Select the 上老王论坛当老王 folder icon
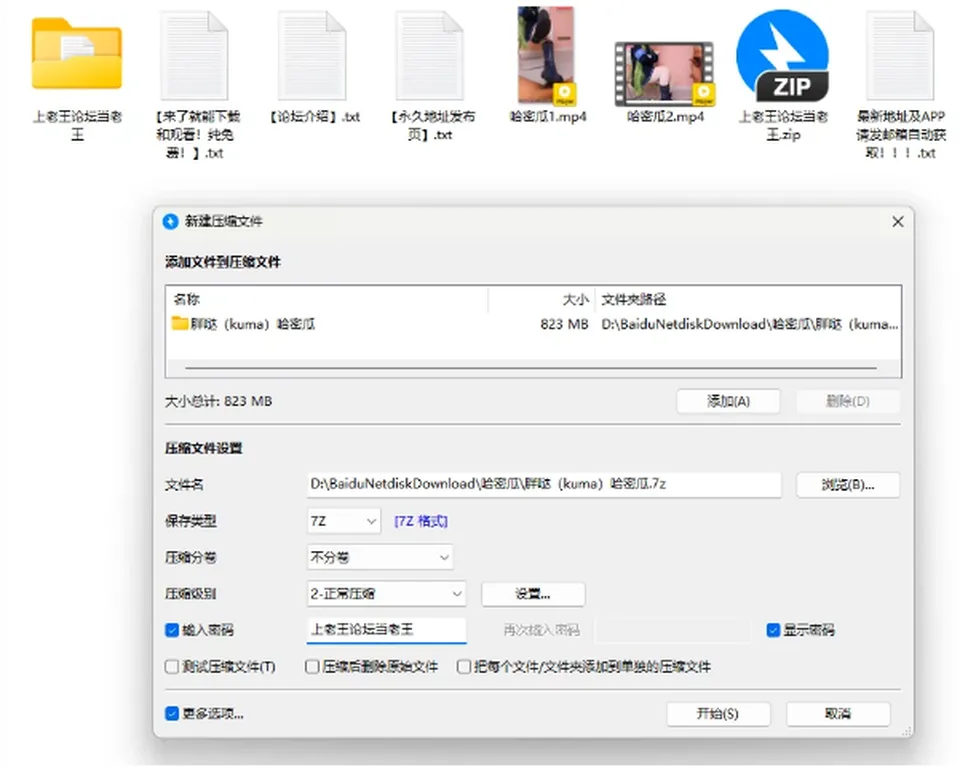The height and width of the screenshot is (767, 960). (77, 53)
